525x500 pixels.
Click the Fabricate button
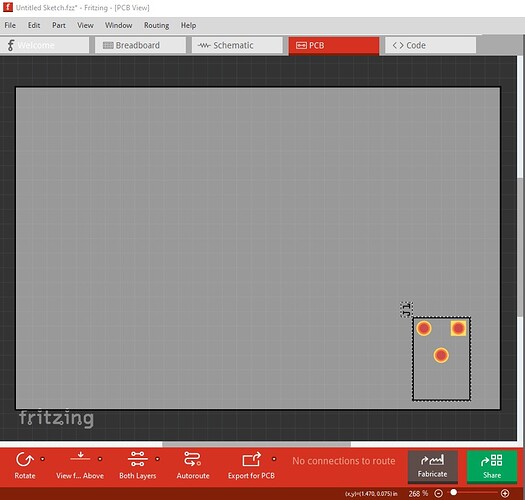(432, 467)
